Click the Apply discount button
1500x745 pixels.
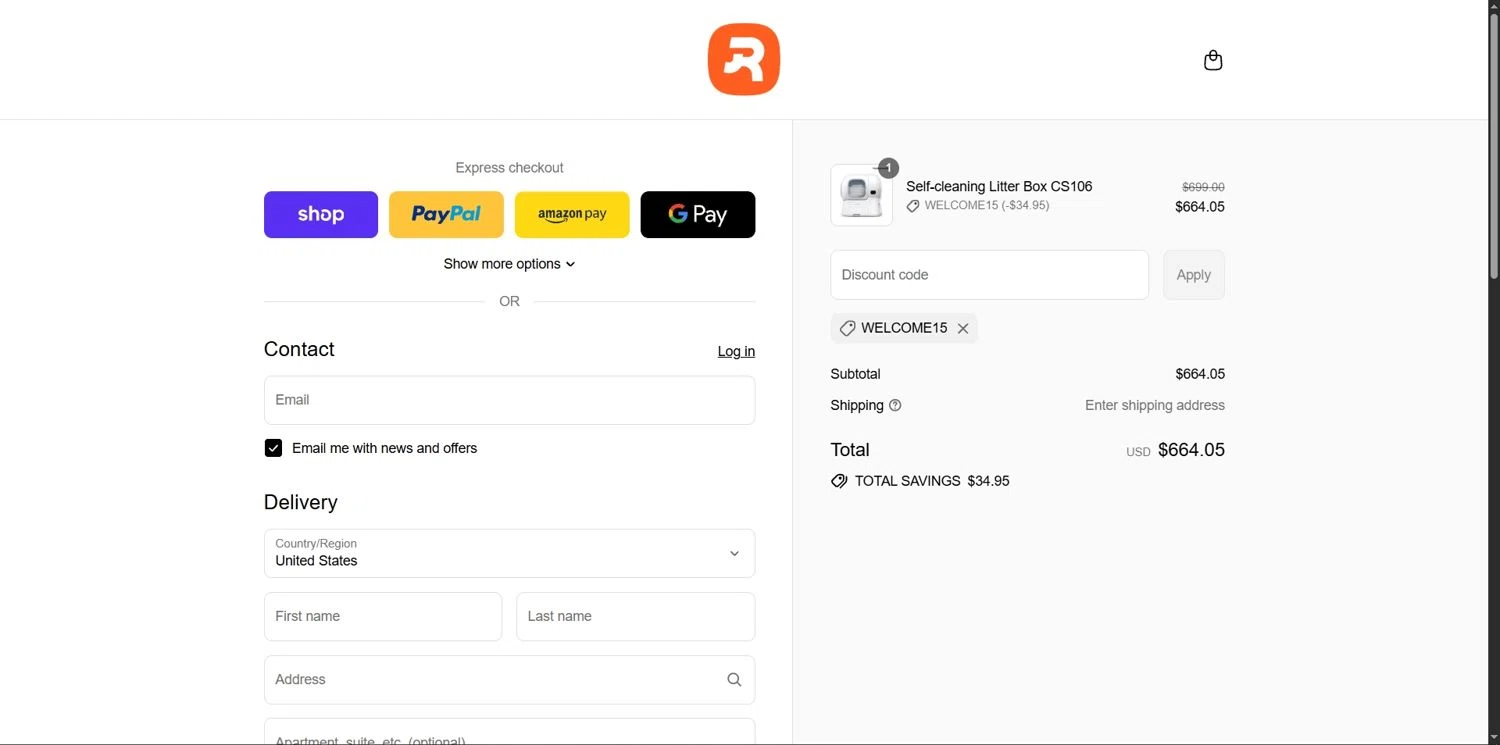[1194, 275]
